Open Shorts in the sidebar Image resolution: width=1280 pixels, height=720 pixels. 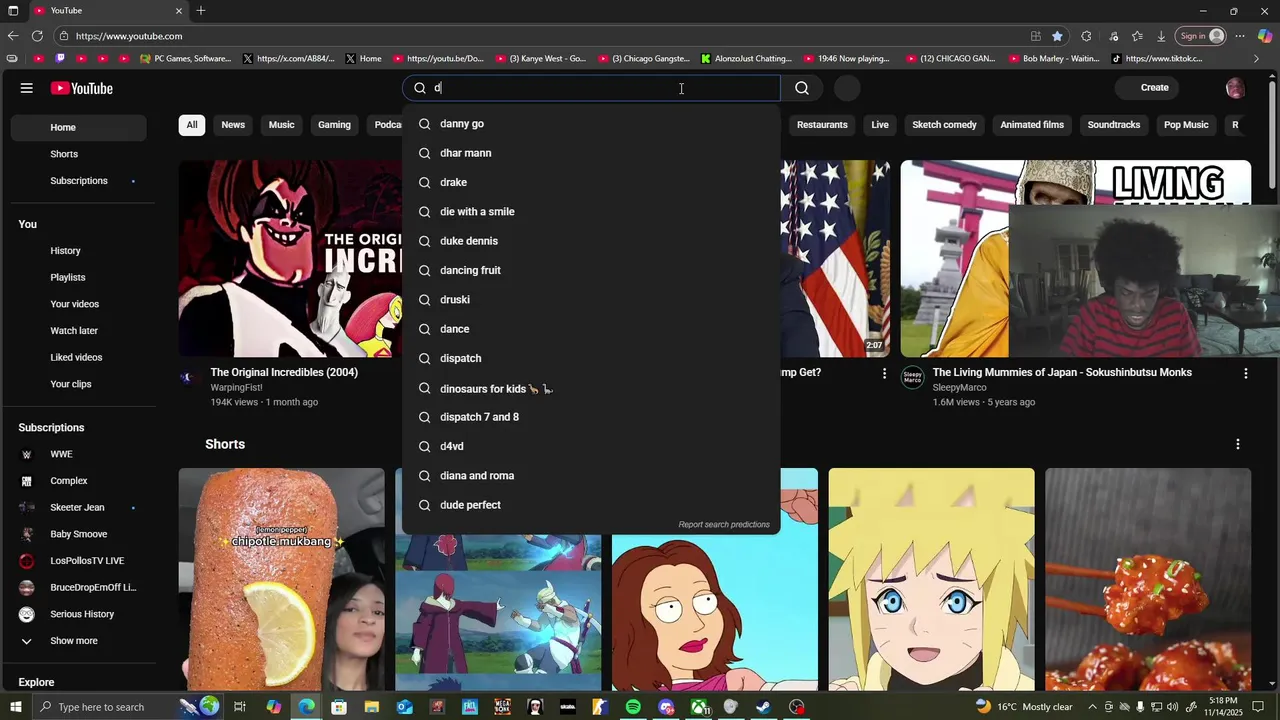click(78, 154)
